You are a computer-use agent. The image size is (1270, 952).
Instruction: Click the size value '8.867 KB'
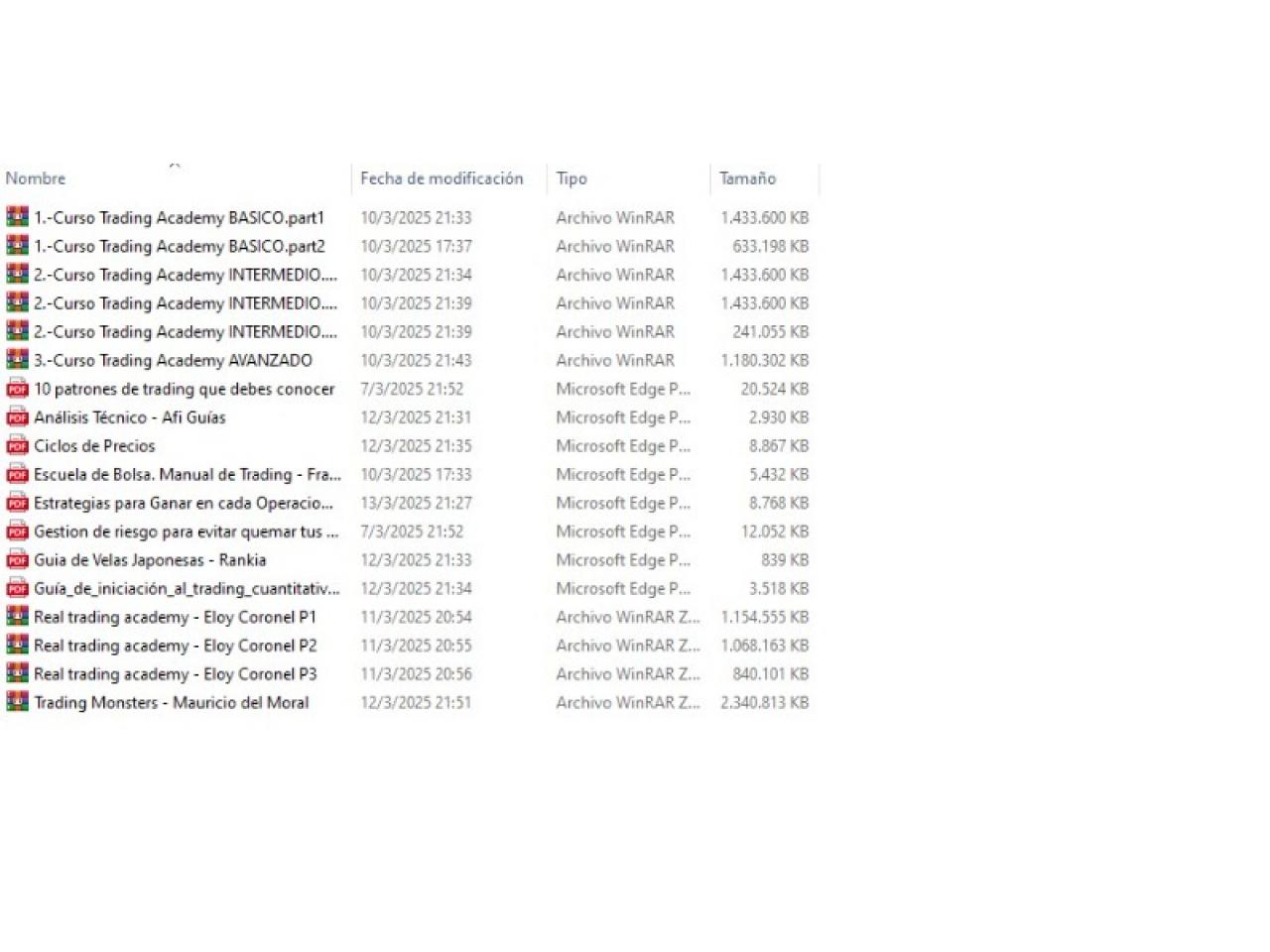(779, 446)
